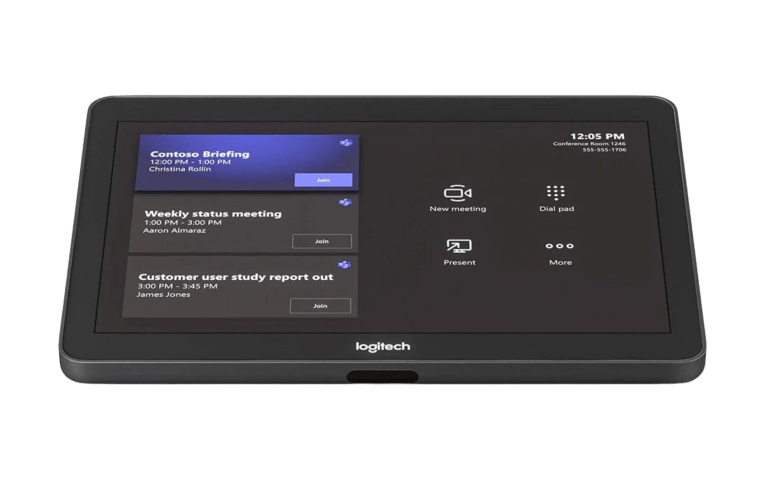
Task: Select the Contoso Briefing title
Action: 200,154
